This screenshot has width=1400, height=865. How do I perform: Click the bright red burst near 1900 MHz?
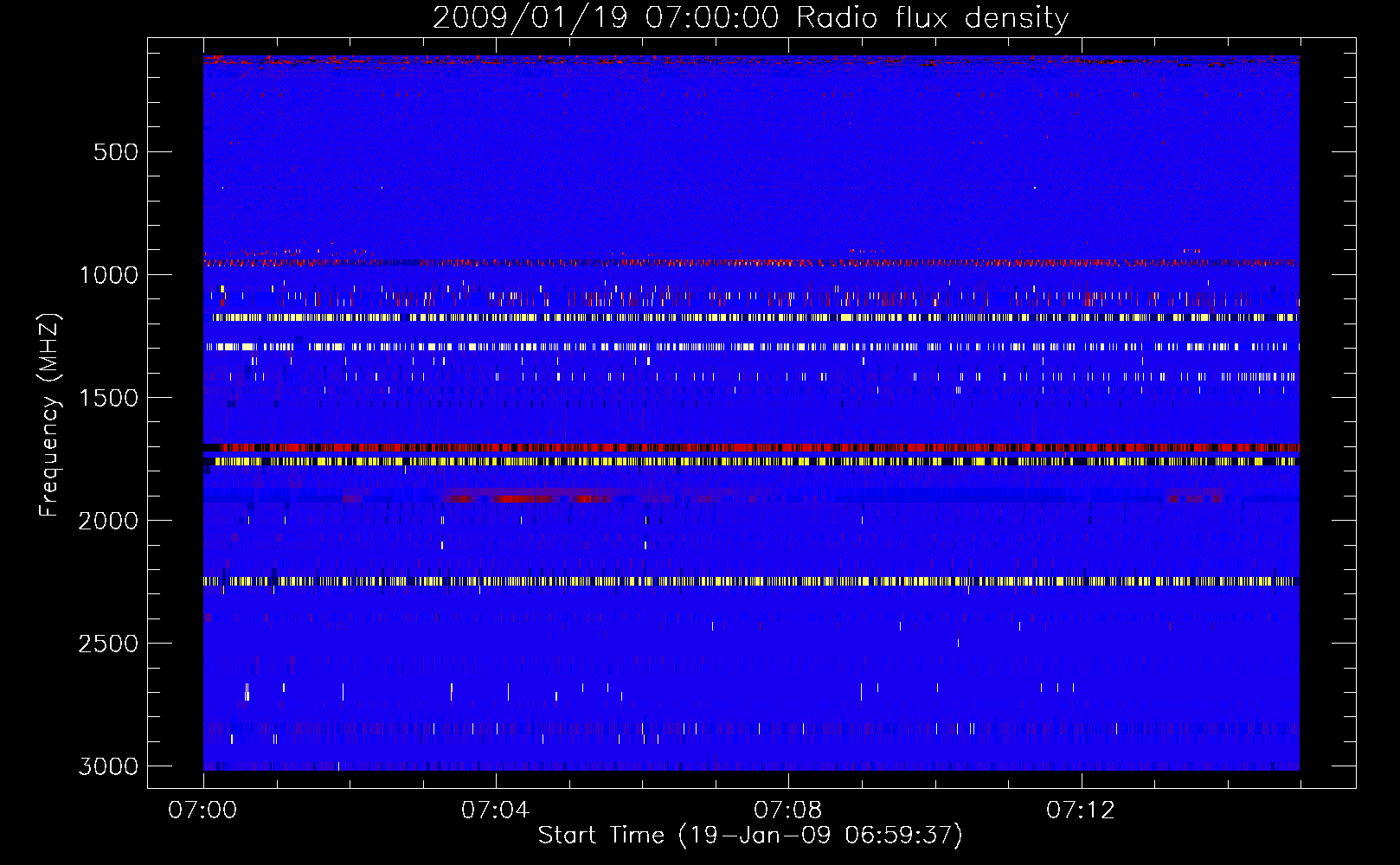[528, 498]
